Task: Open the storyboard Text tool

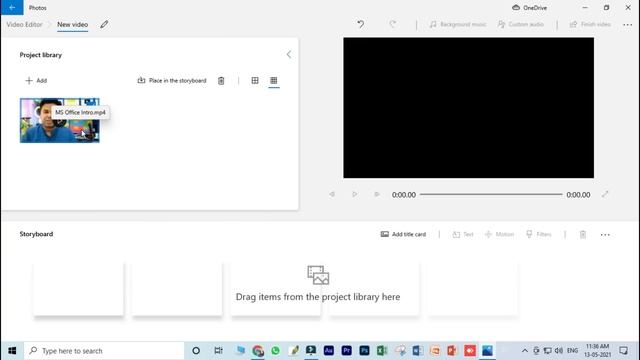Action: coord(463,234)
